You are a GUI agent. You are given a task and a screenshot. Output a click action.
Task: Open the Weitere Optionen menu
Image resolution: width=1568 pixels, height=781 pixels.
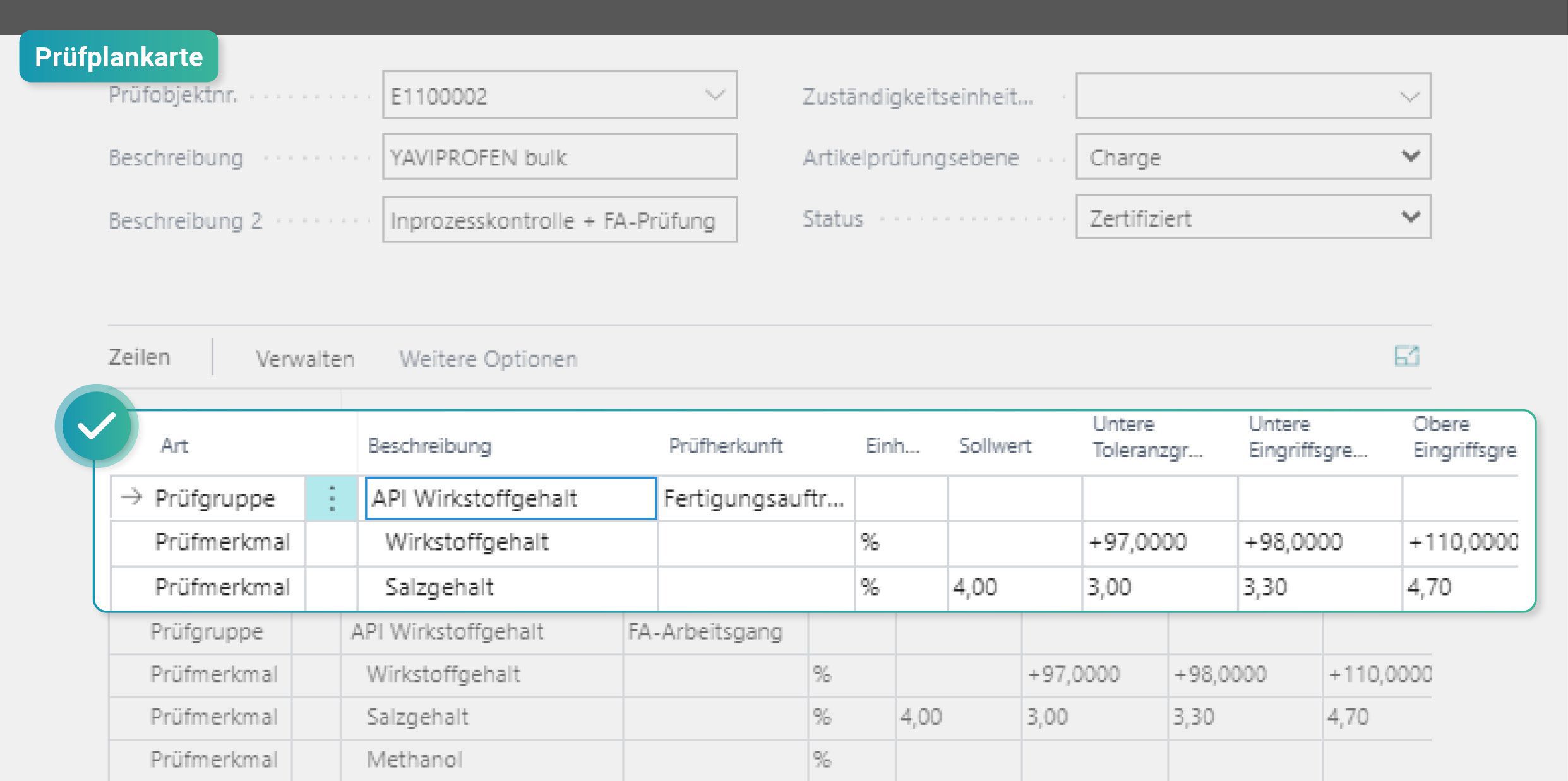pos(488,359)
